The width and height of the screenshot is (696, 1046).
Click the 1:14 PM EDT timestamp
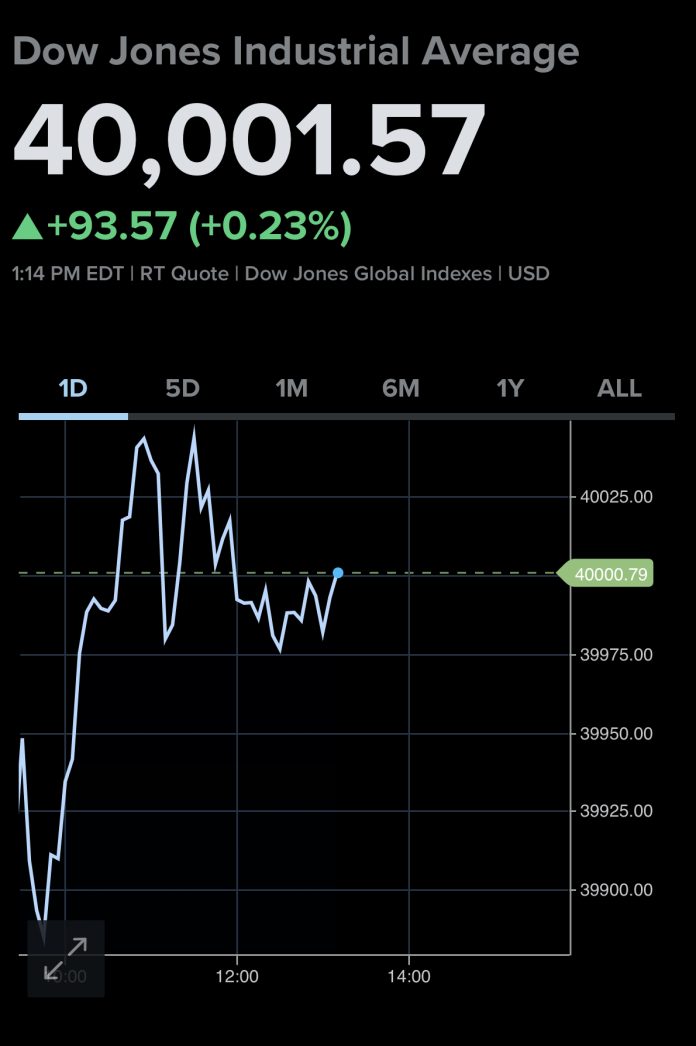(67, 273)
